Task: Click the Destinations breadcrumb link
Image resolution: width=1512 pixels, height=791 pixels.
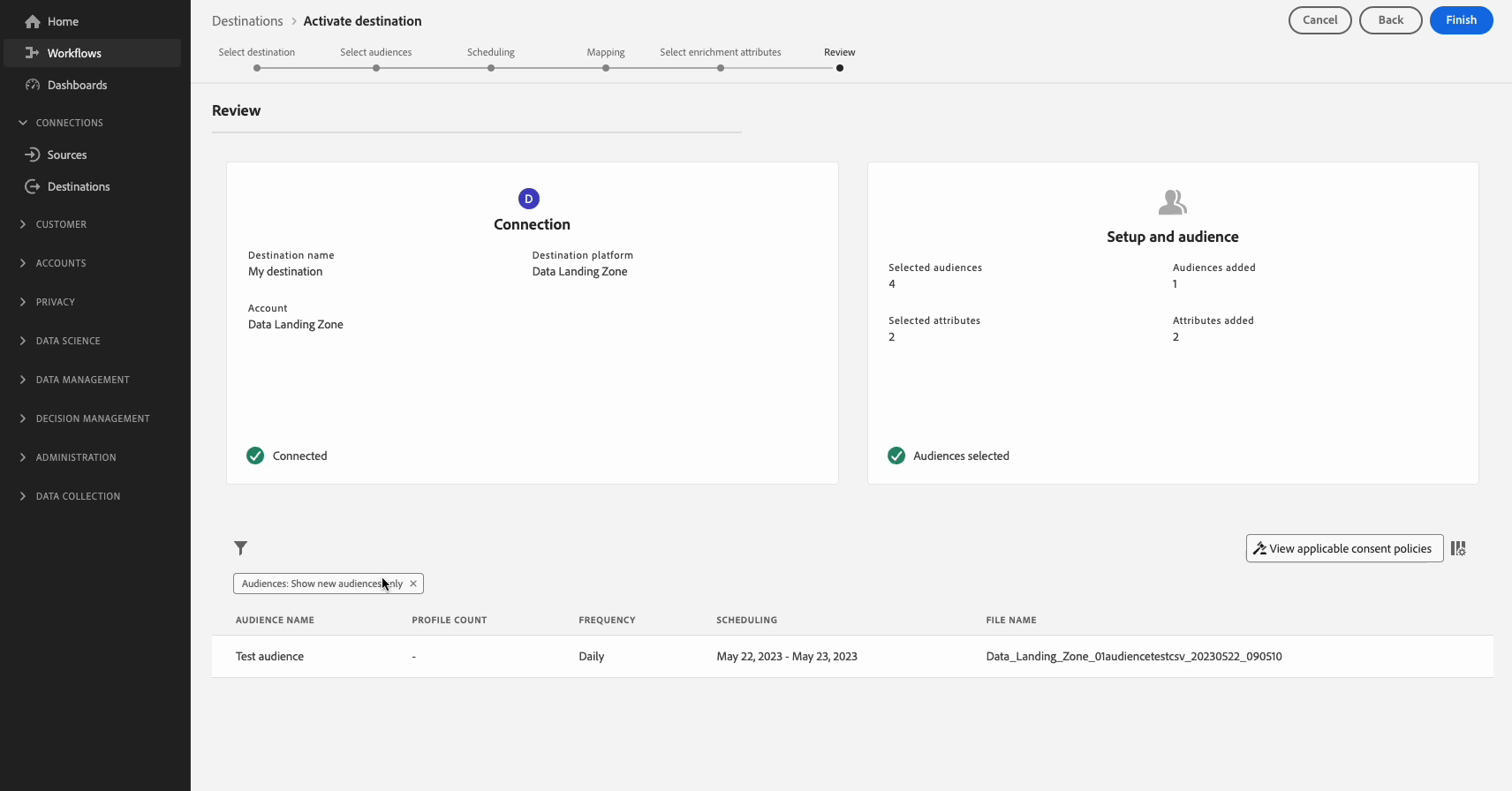Action: (x=247, y=21)
